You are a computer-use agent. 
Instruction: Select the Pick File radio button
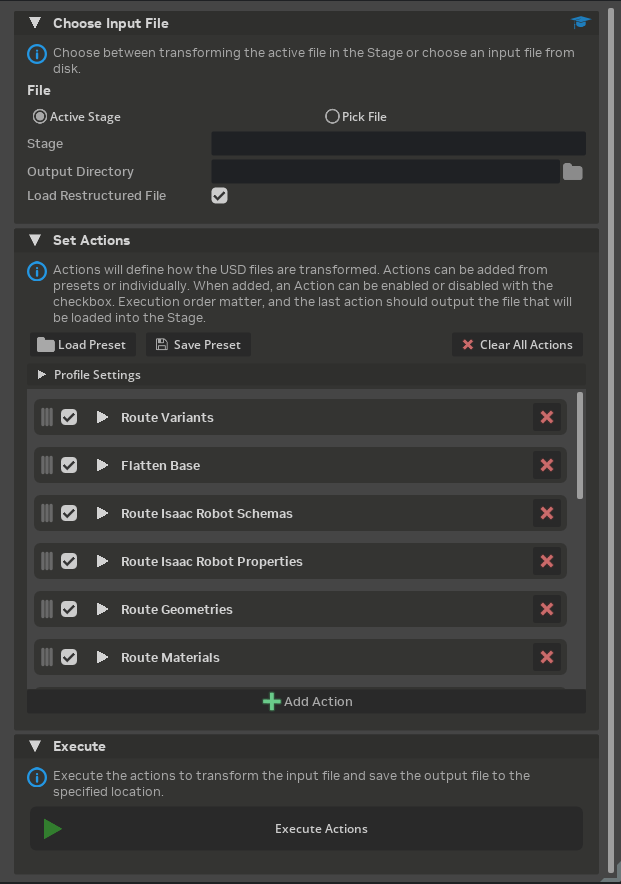333,117
